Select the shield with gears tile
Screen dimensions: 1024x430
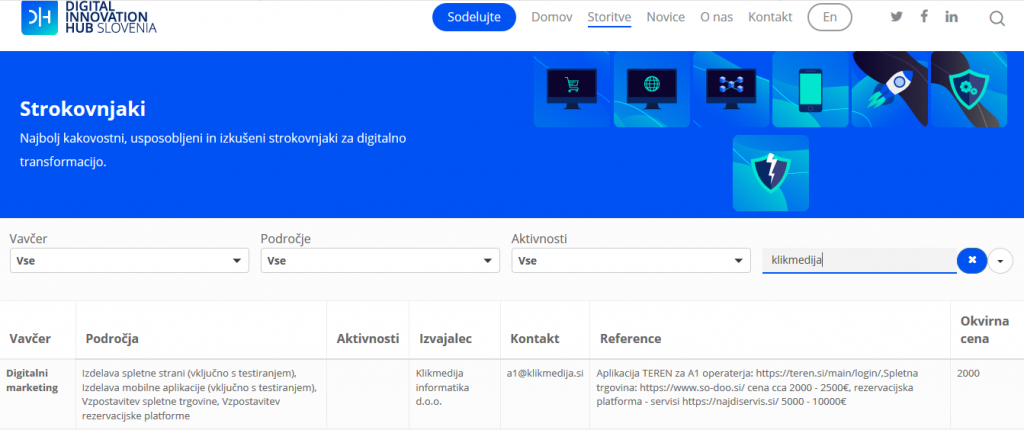pyautogui.click(x=968, y=89)
